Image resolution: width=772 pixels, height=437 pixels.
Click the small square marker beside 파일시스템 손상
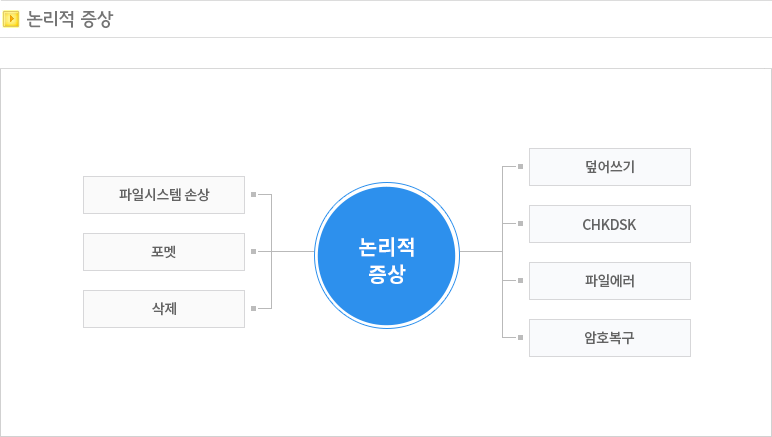click(254, 195)
